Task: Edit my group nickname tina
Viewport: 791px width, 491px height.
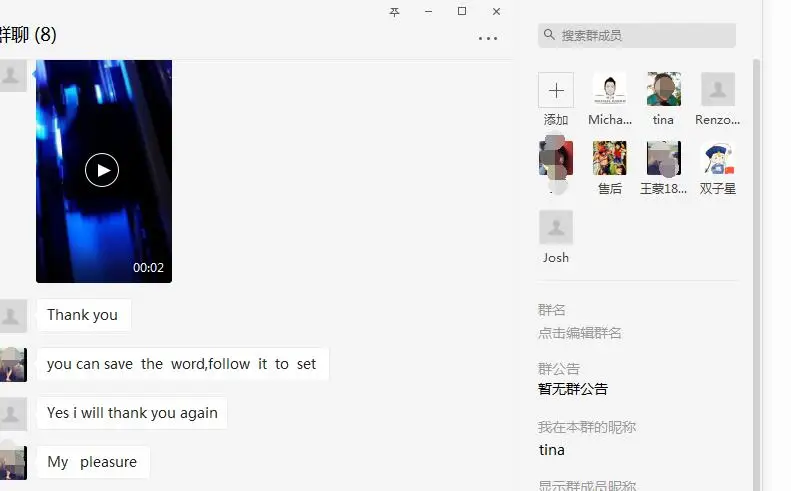Action: (551, 450)
